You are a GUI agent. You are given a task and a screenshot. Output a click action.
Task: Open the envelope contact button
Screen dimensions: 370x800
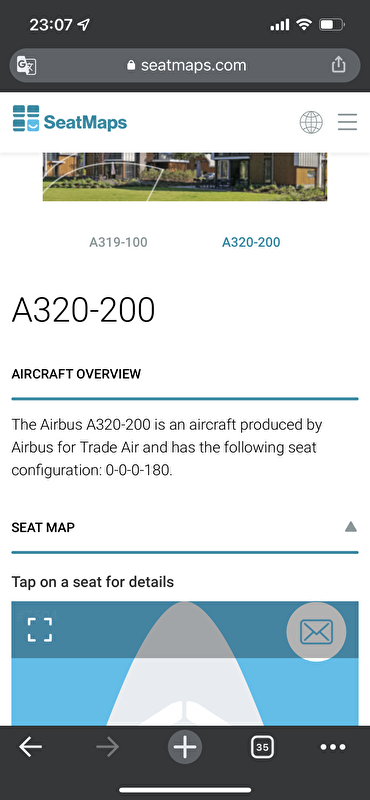316,632
